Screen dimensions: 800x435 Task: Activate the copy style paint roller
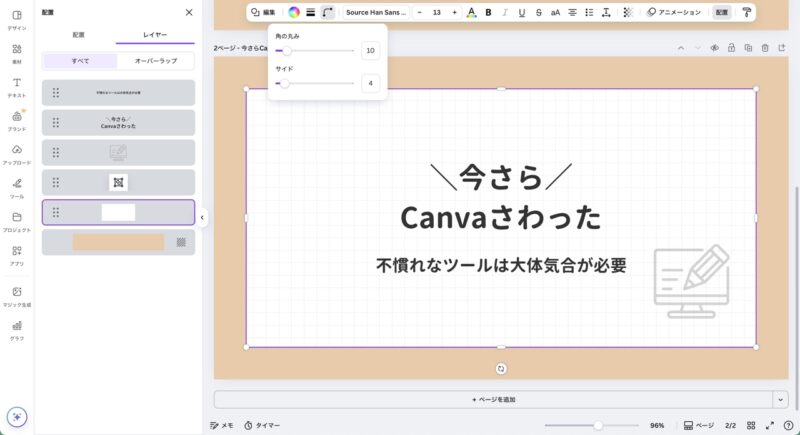[x=746, y=12]
